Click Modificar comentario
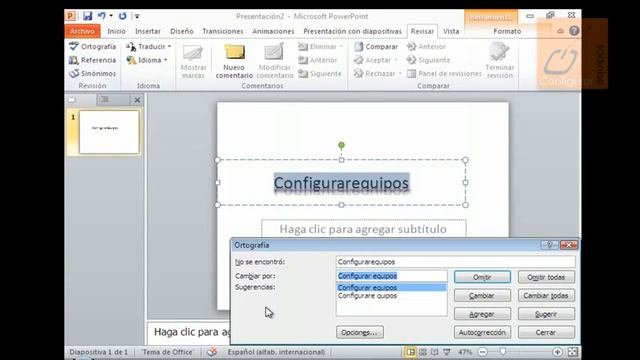Image resolution: width=640 pixels, height=360 pixels. click(276, 61)
